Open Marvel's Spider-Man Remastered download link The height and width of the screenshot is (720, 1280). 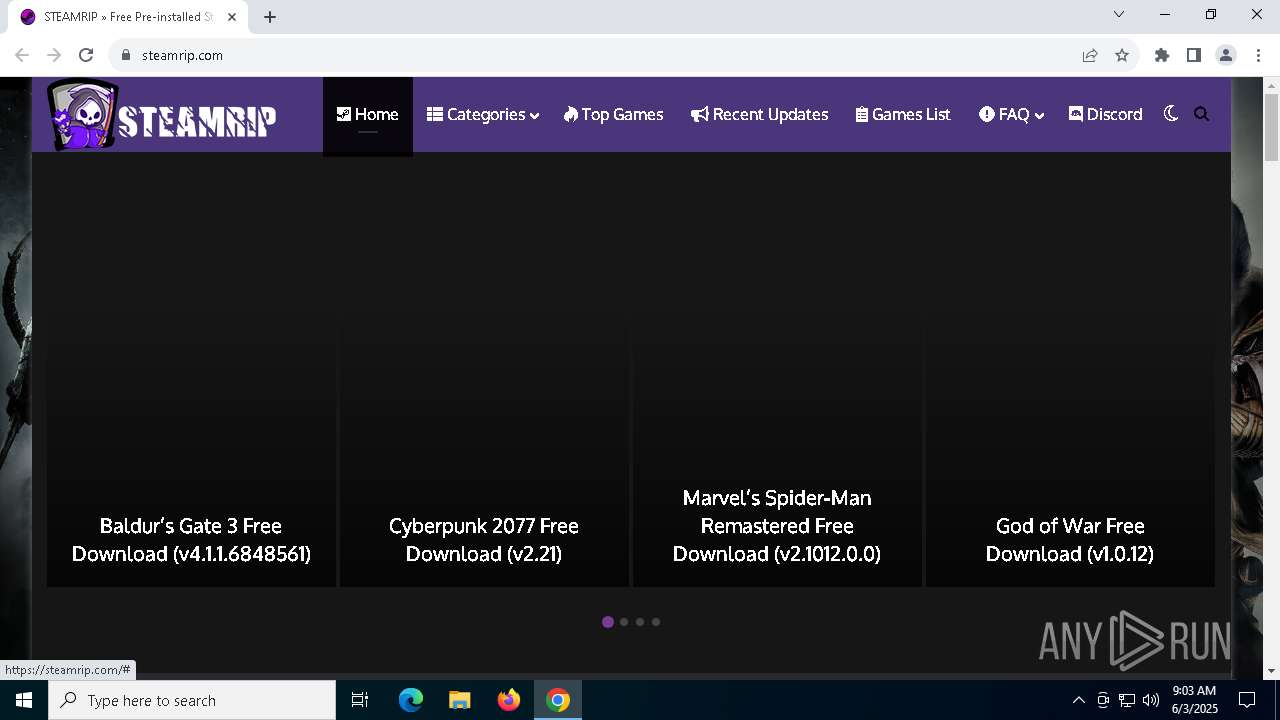(777, 526)
